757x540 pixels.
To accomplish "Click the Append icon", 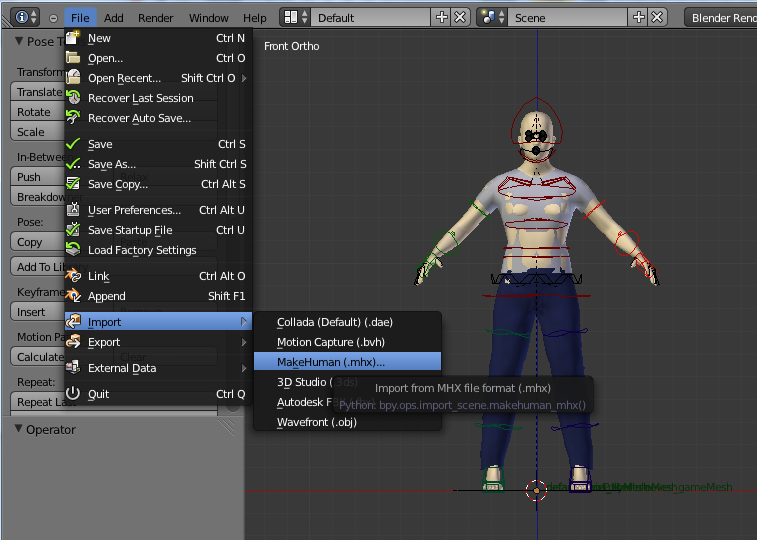I will pos(73,296).
